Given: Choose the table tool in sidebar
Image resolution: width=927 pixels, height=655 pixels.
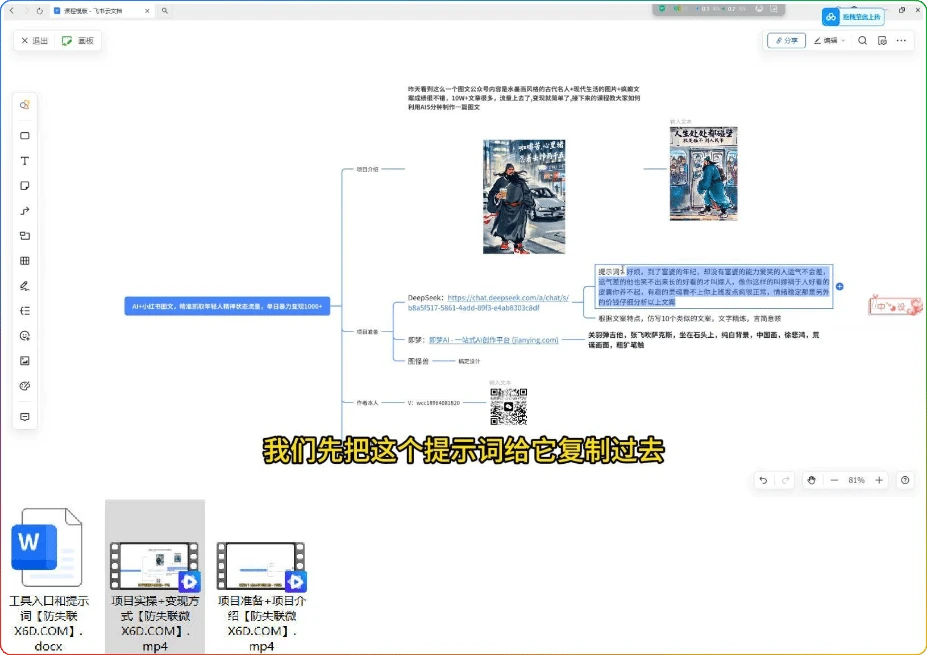Looking at the screenshot, I should (x=25, y=261).
